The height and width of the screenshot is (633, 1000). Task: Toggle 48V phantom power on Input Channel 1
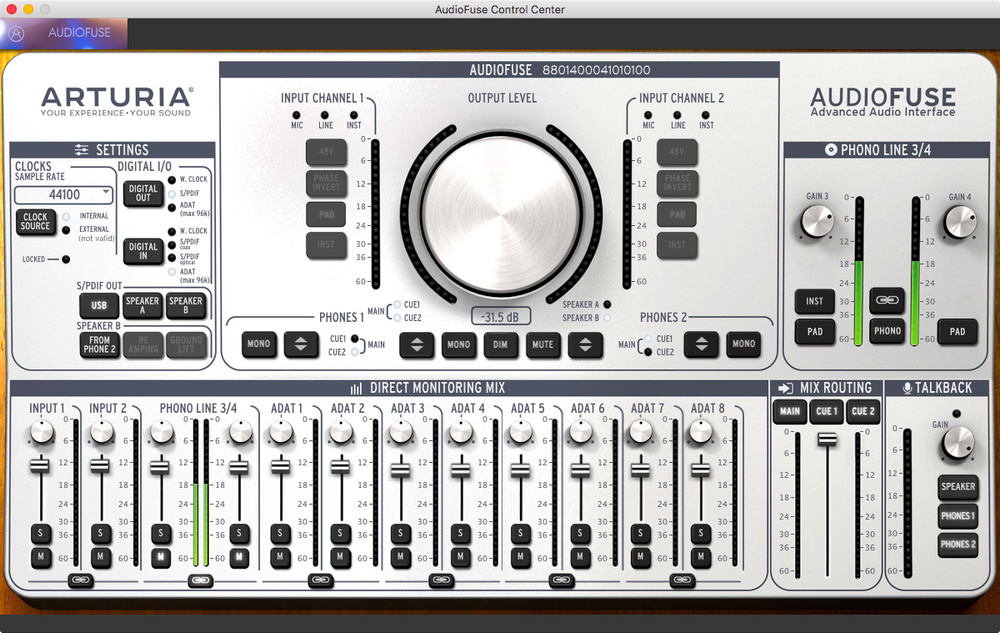tap(326, 152)
